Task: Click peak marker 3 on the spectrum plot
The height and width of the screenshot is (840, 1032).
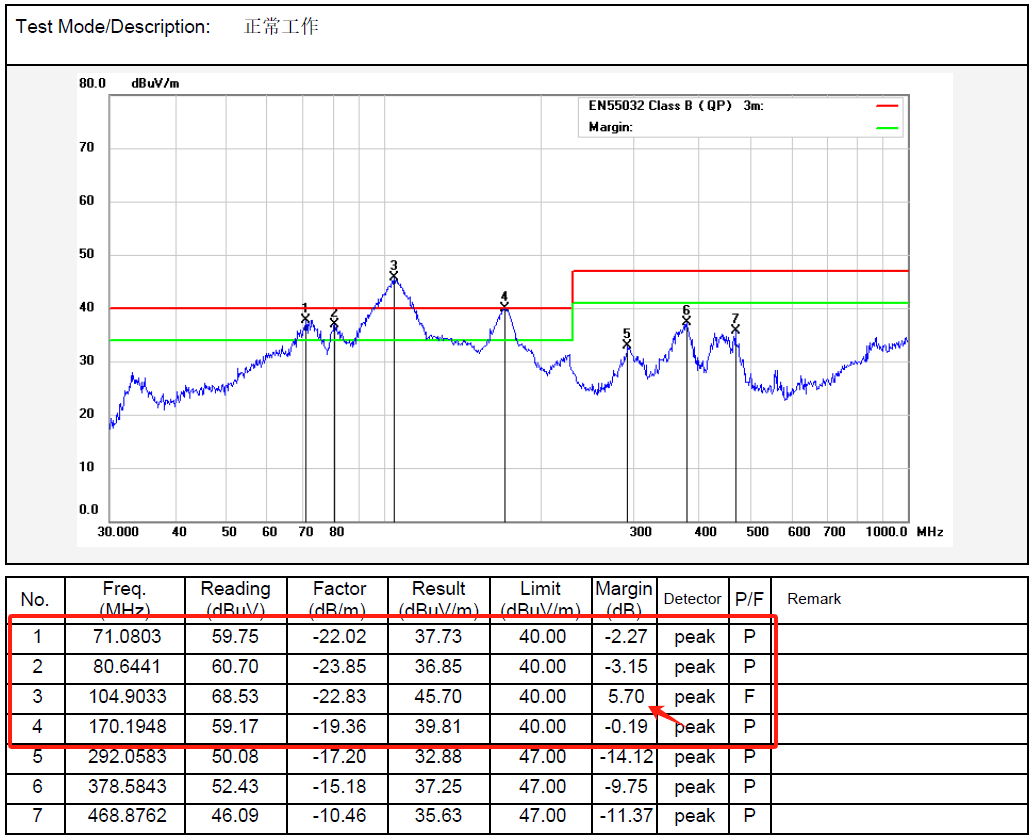Action: click(x=394, y=276)
